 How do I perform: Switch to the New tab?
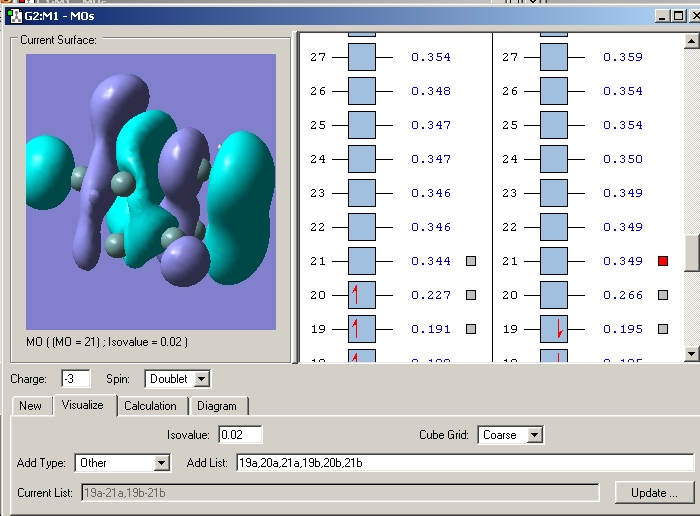pos(30,406)
